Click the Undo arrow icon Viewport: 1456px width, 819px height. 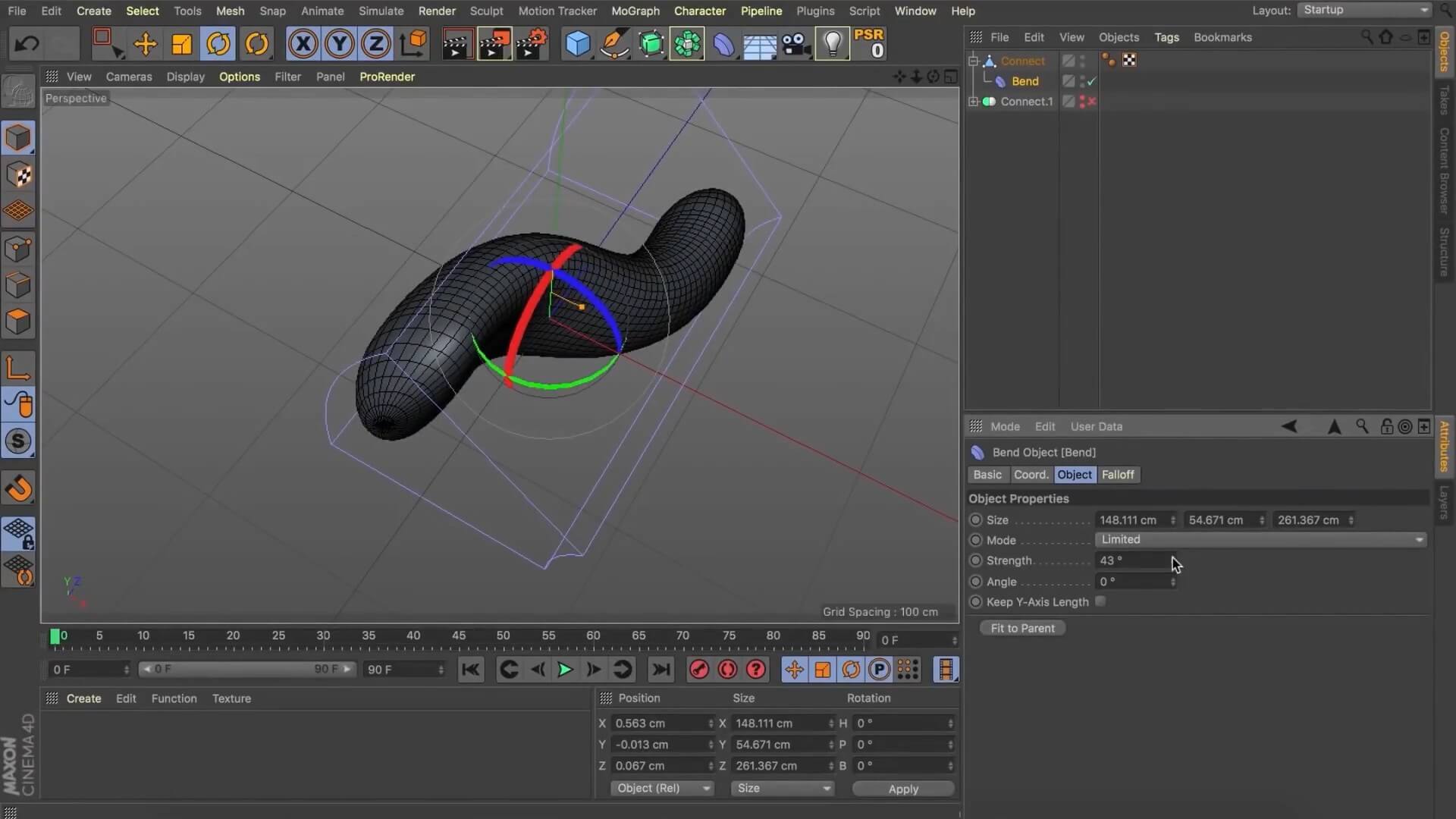coord(27,44)
